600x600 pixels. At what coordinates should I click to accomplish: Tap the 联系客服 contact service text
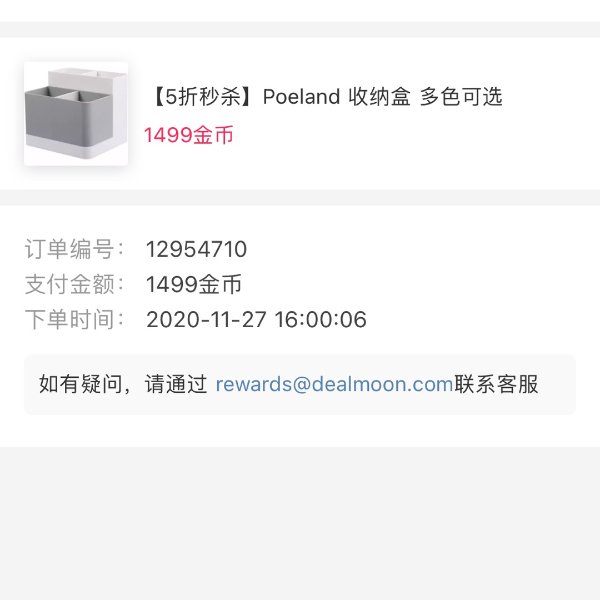pyautogui.click(x=496, y=384)
